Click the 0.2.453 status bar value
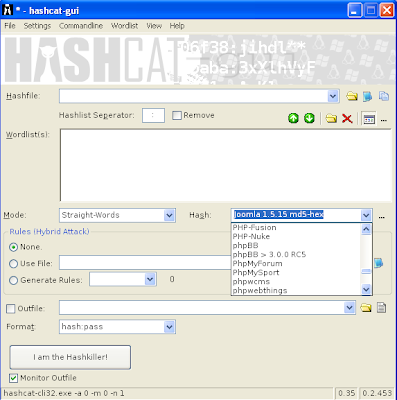 [377, 393]
